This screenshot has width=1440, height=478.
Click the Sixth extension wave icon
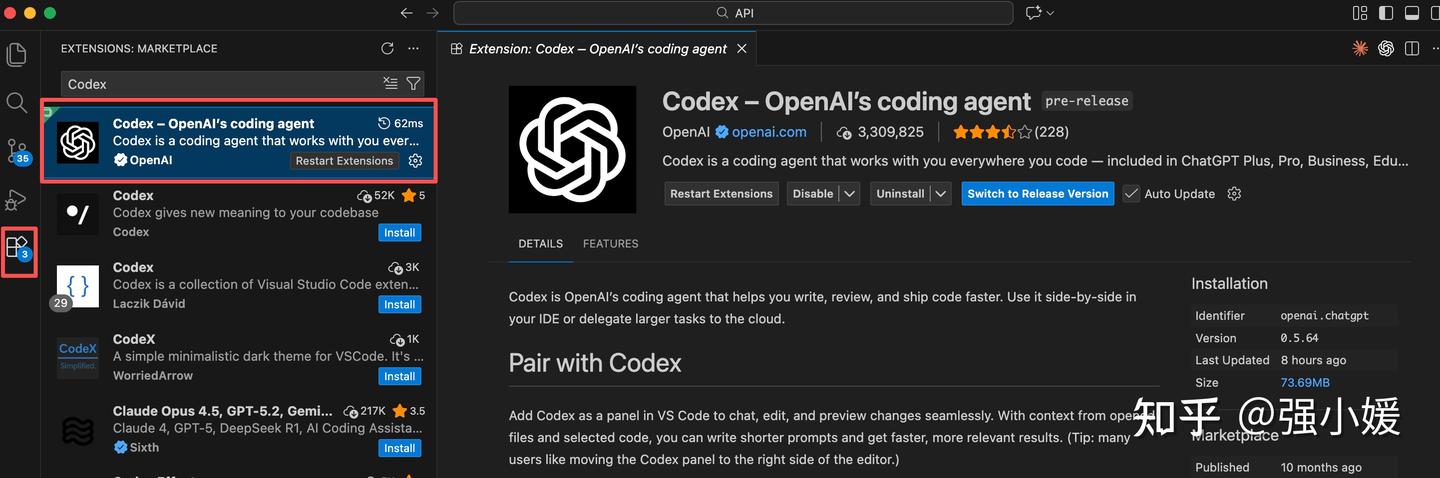(78, 430)
